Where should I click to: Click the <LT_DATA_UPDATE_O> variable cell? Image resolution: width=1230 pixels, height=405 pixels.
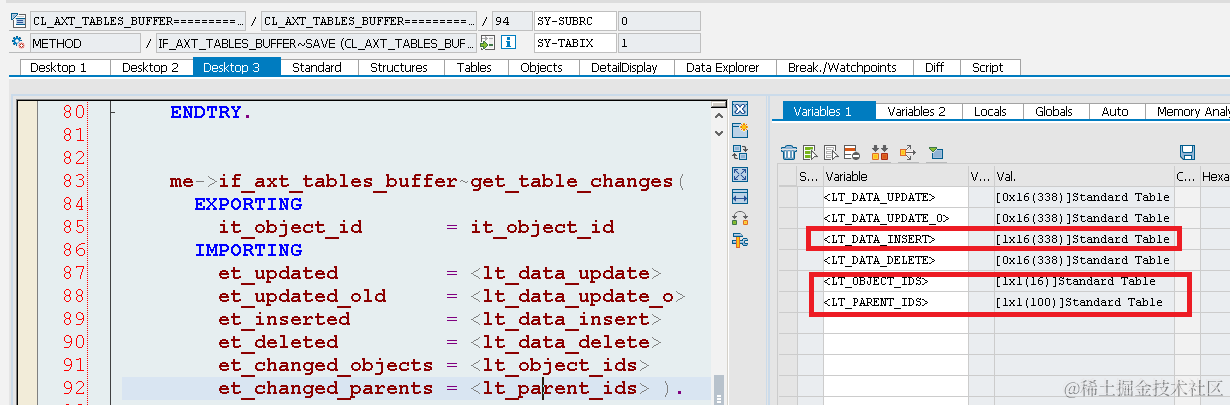point(895,218)
